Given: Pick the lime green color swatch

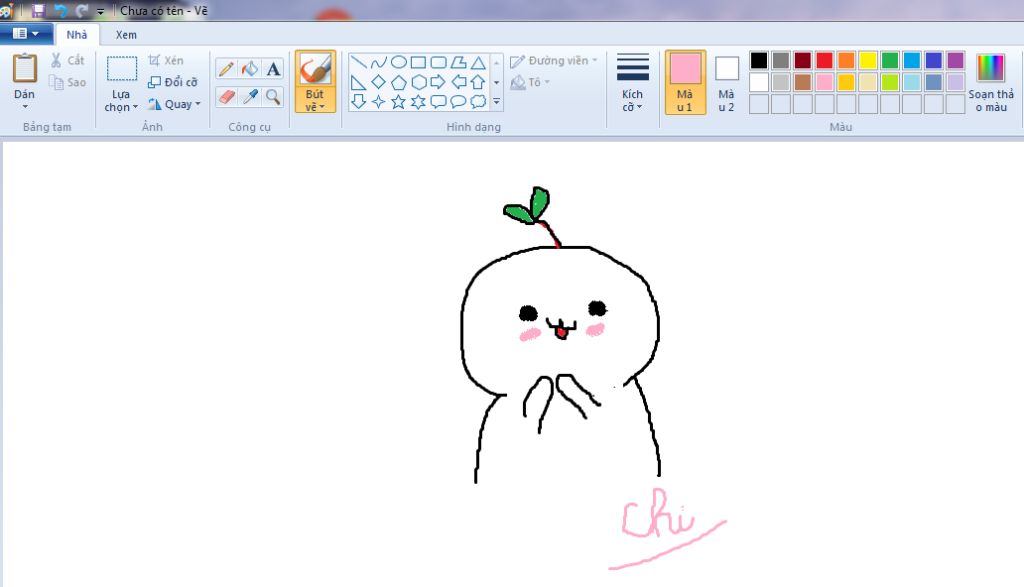Looking at the screenshot, I should point(890,82).
